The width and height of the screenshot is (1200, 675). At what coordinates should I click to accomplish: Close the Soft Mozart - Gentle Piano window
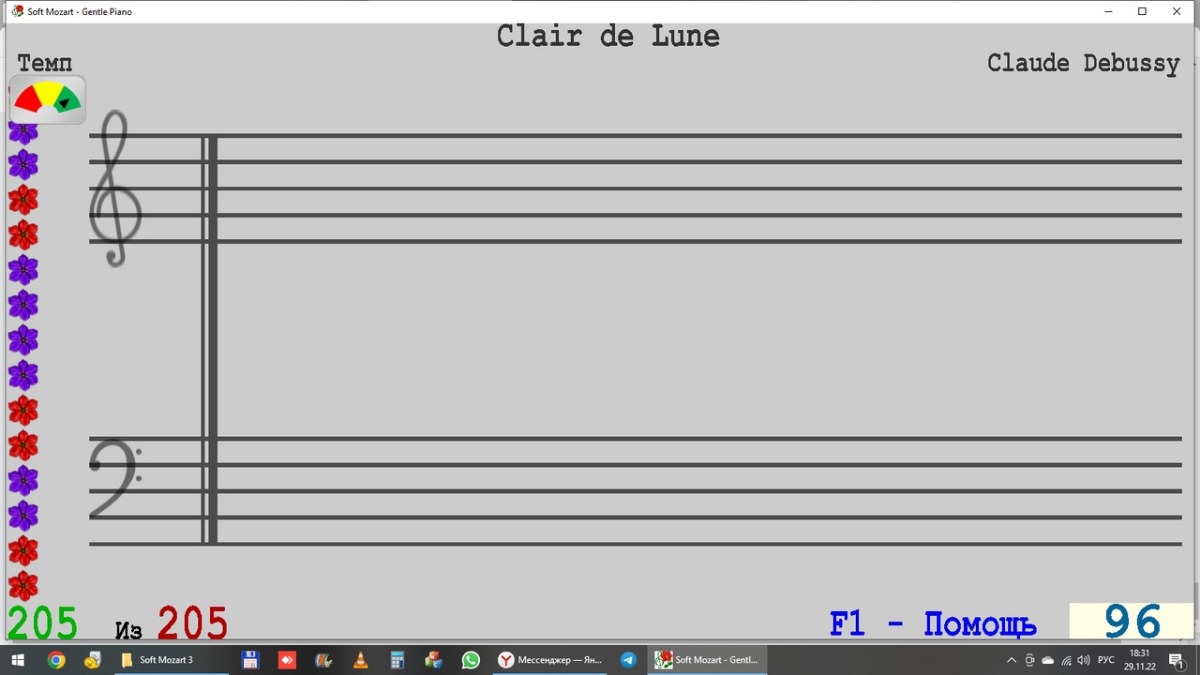pos(1177,12)
